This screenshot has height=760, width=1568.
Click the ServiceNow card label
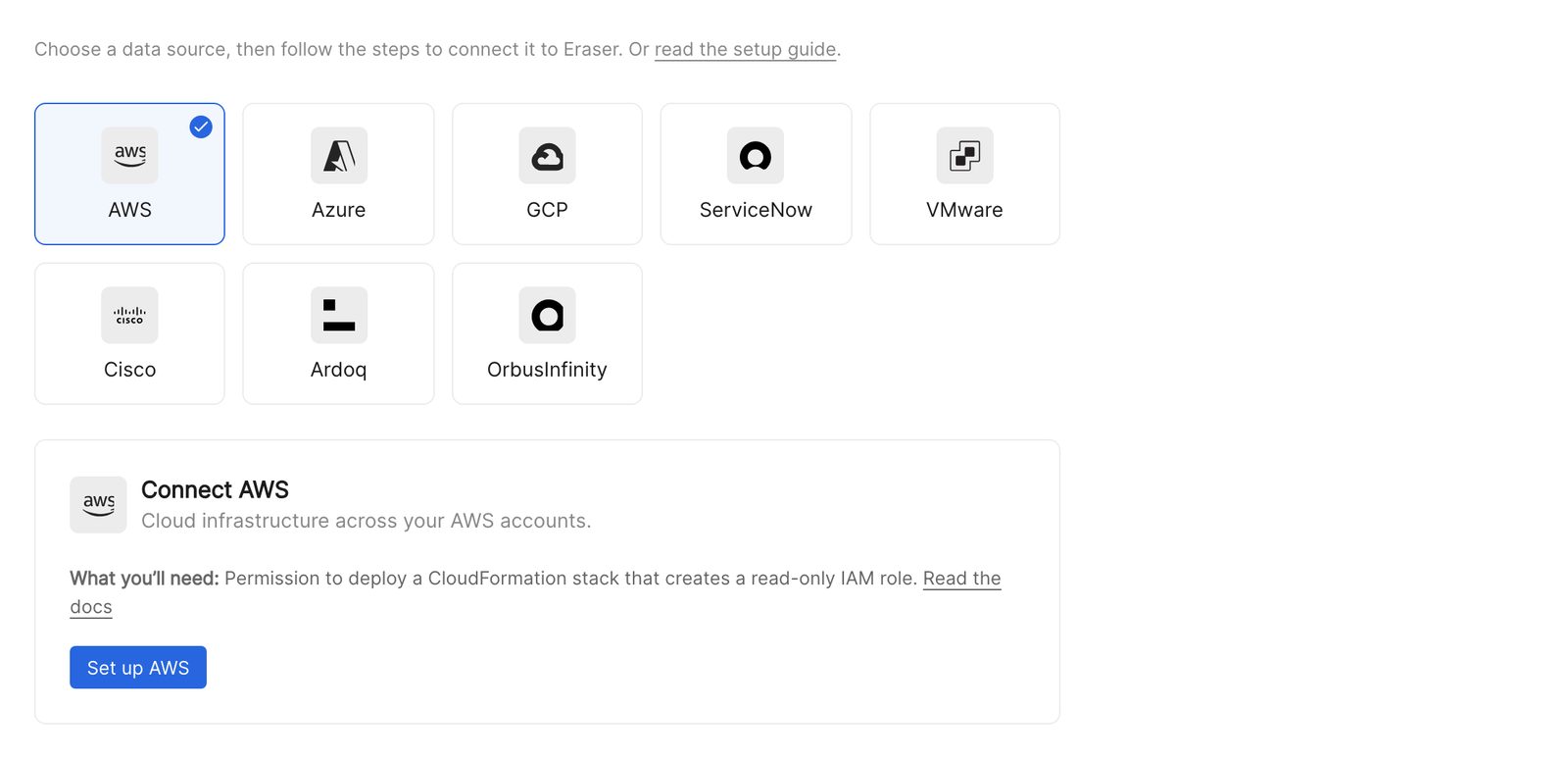pos(756,210)
